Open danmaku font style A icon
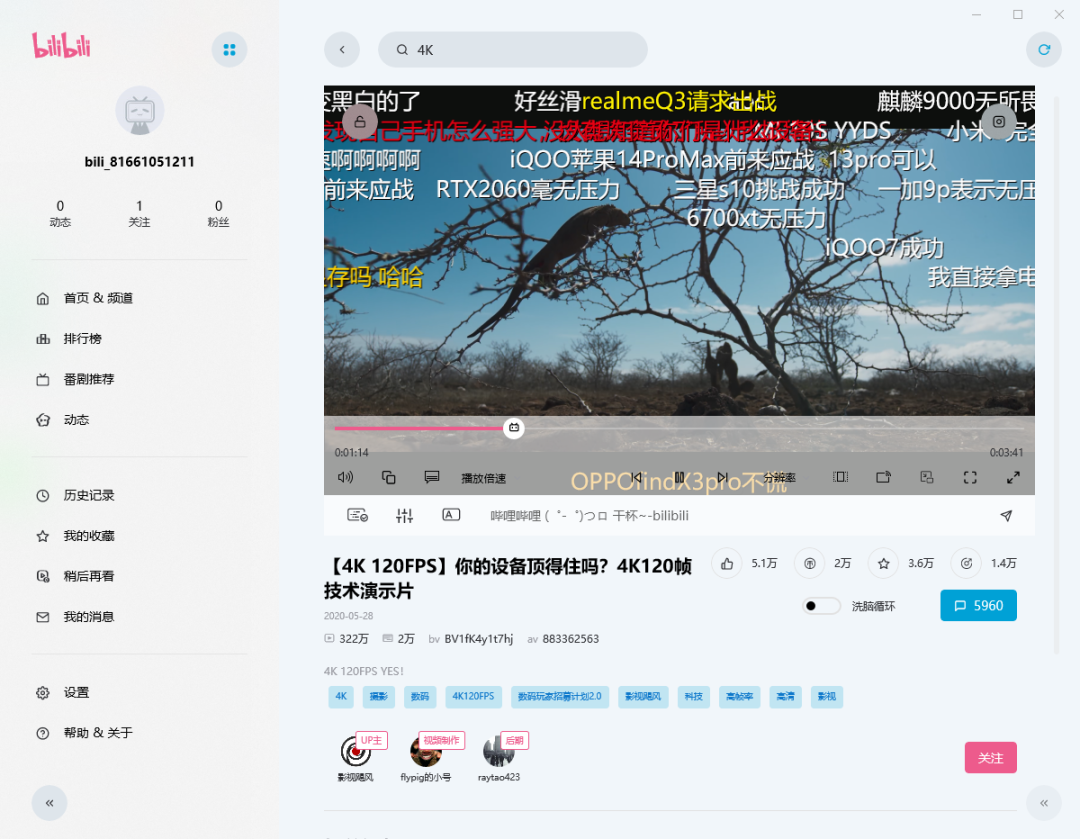1080x839 pixels. point(451,515)
